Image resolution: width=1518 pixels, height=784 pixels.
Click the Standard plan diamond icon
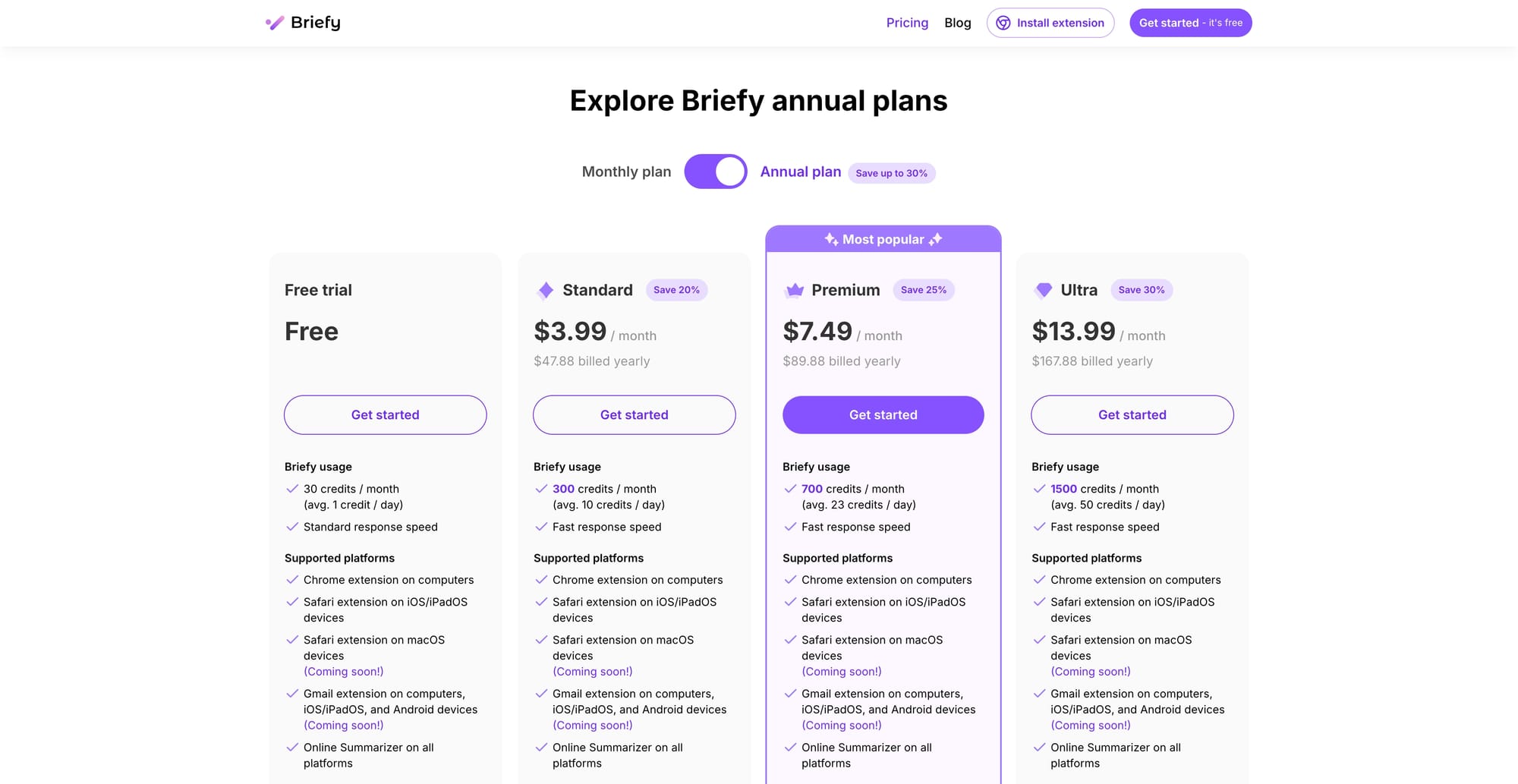[546, 290]
